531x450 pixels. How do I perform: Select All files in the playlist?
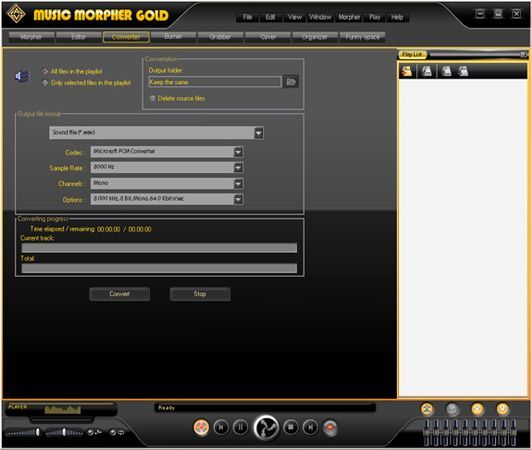72,71
